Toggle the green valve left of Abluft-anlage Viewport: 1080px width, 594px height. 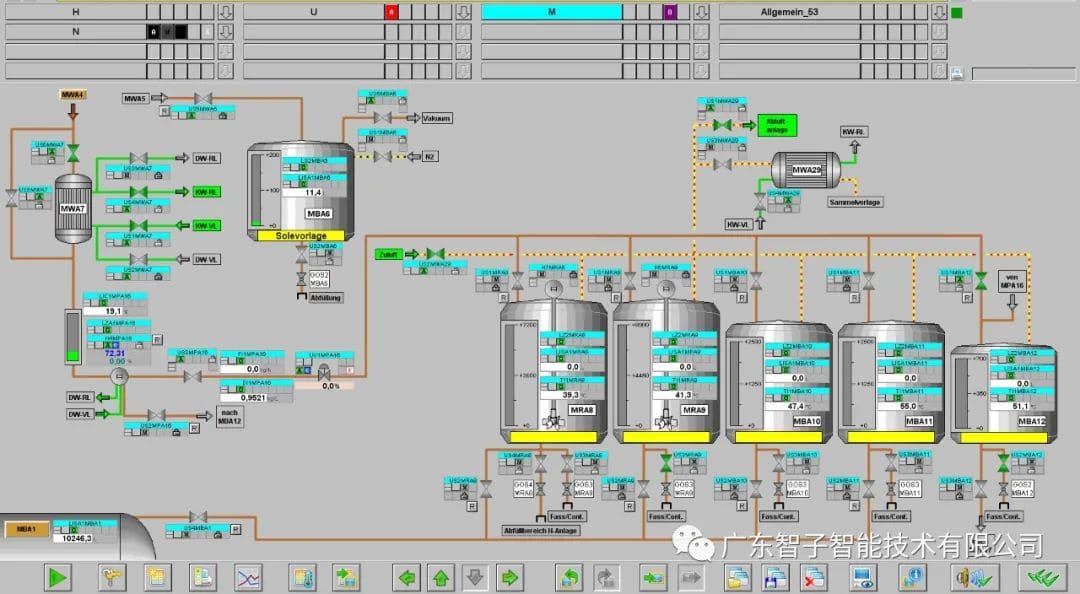721,125
